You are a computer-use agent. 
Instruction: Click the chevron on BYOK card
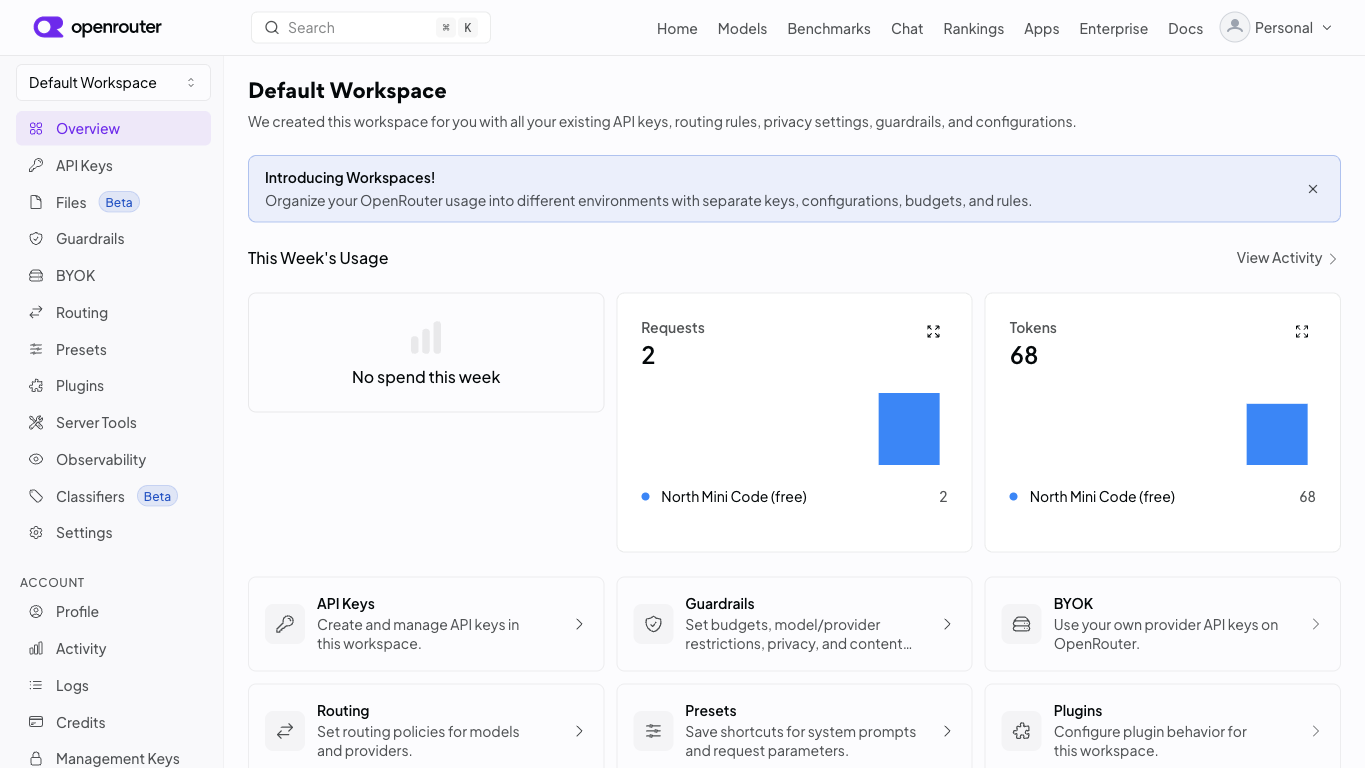[x=1316, y=624]
